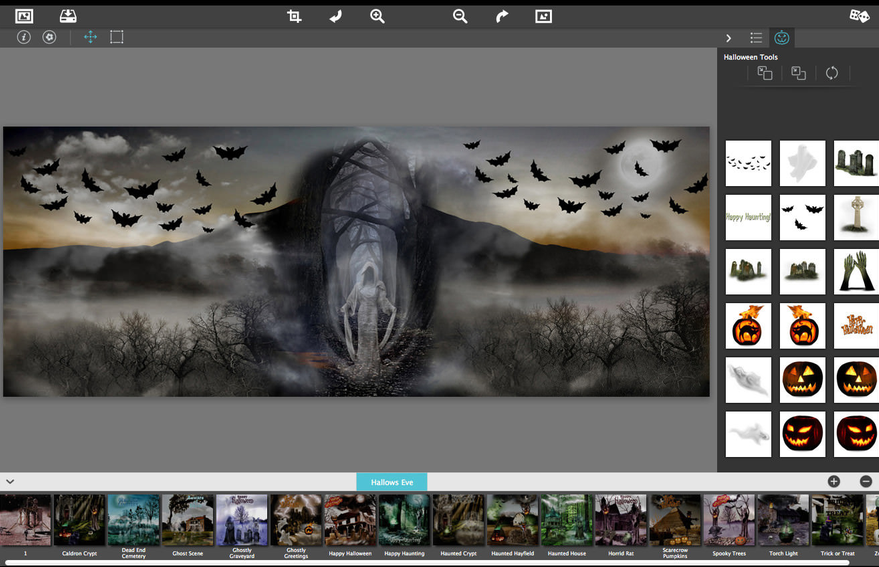Add the three bats sticker
879x567 pixels.
(802, 218)
